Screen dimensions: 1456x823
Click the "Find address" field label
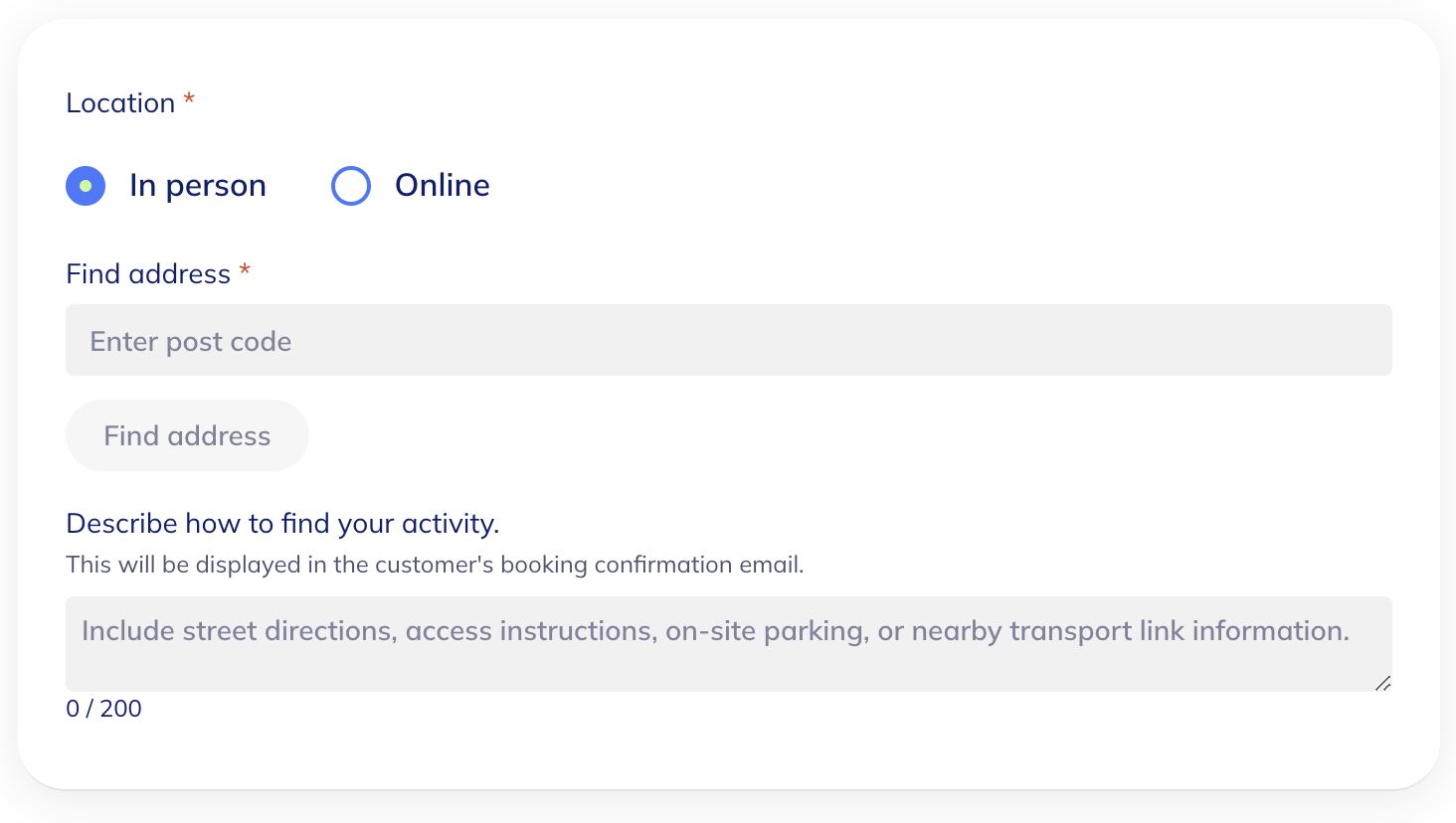tap(148, 274)
